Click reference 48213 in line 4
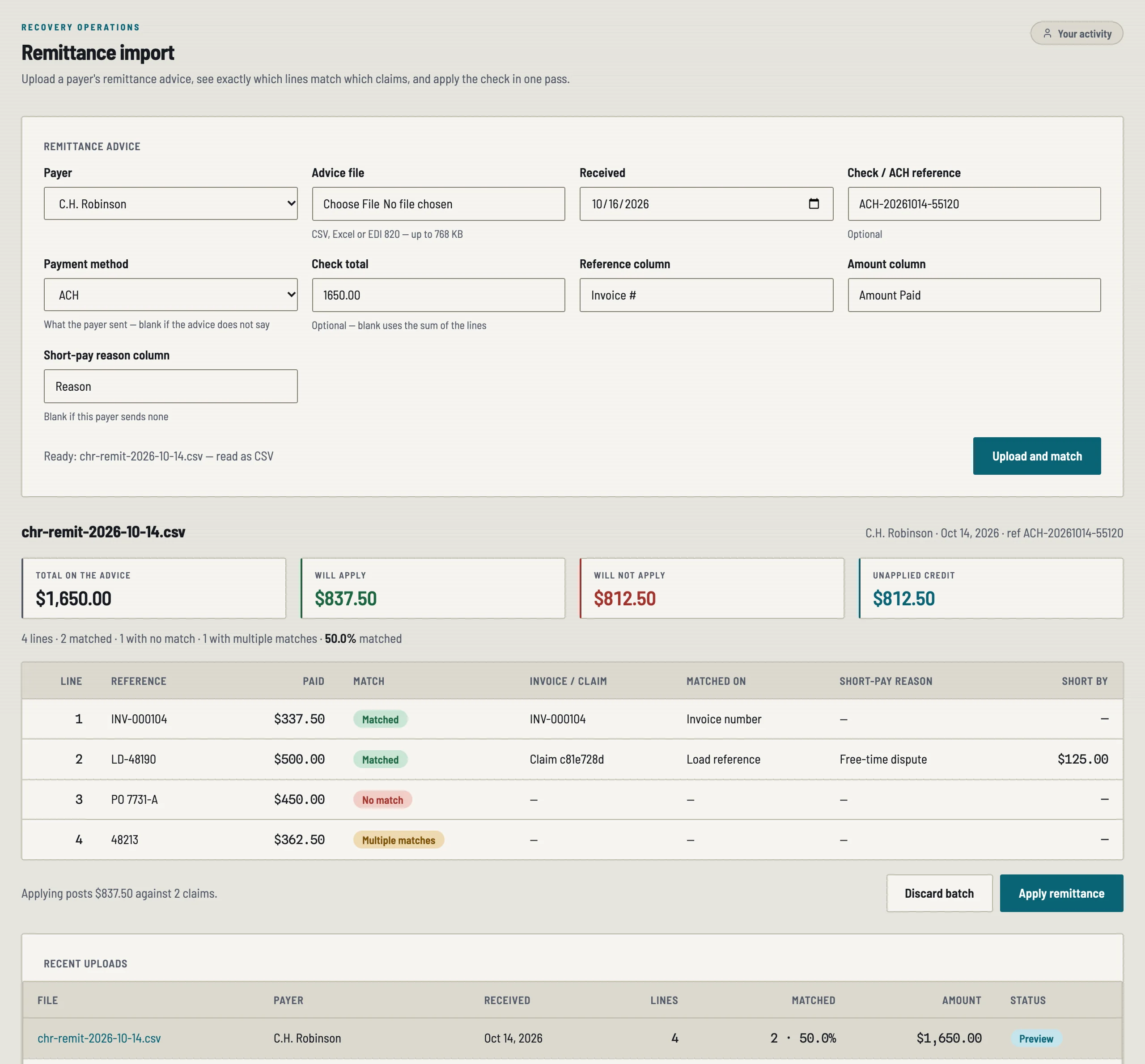1145x1064 pixels. click(x=124, y=840)
